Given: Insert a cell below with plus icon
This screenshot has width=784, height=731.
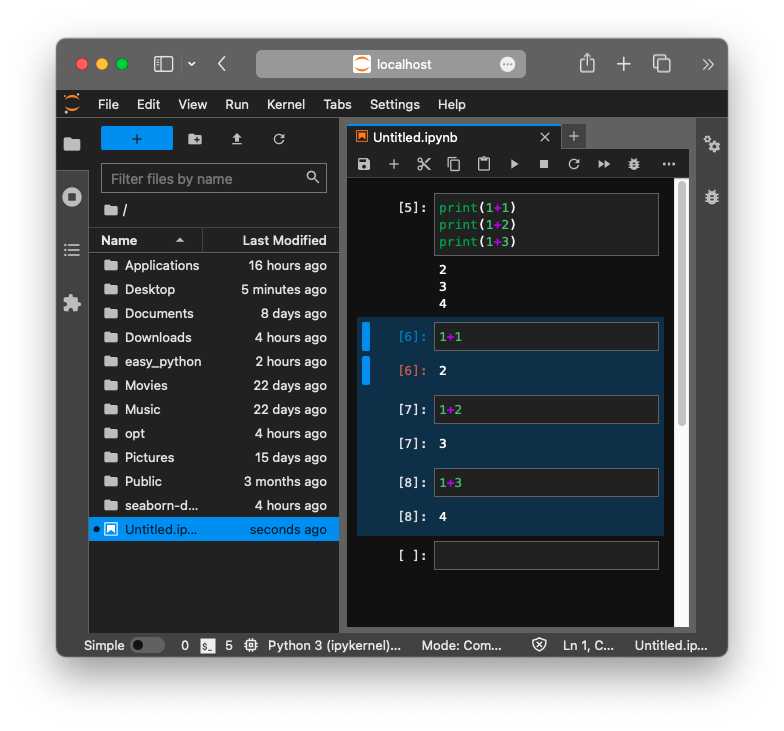Looking at the screenshot, I should pyautogui.click(x=394, y=164).
